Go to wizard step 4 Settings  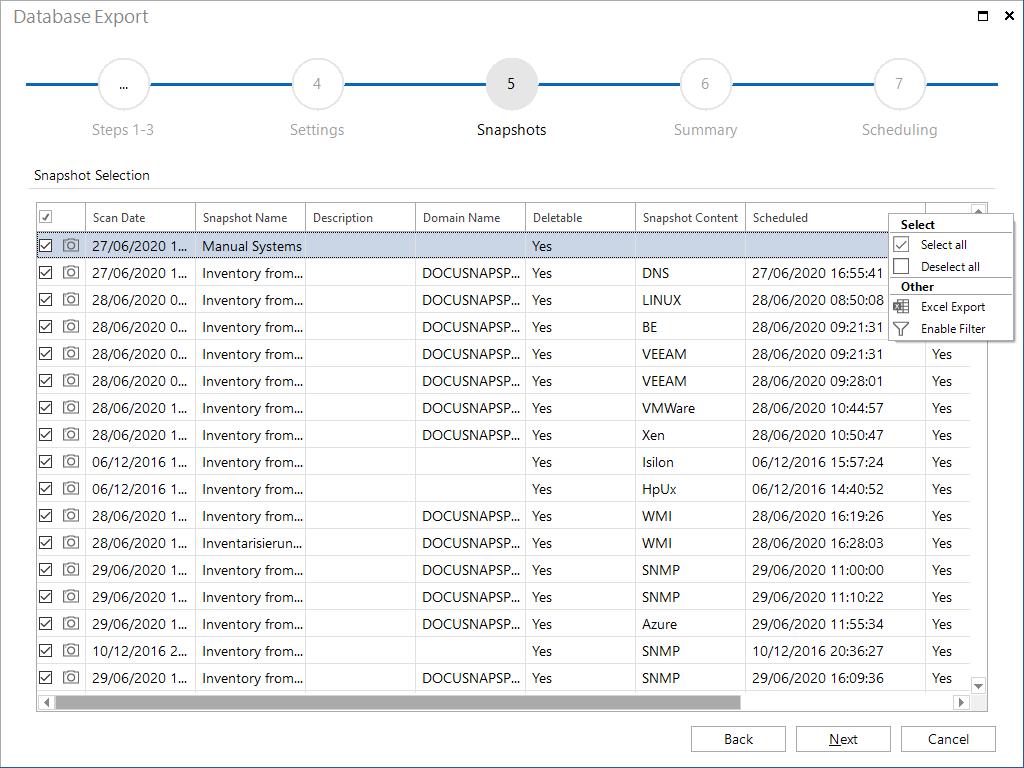317,84
